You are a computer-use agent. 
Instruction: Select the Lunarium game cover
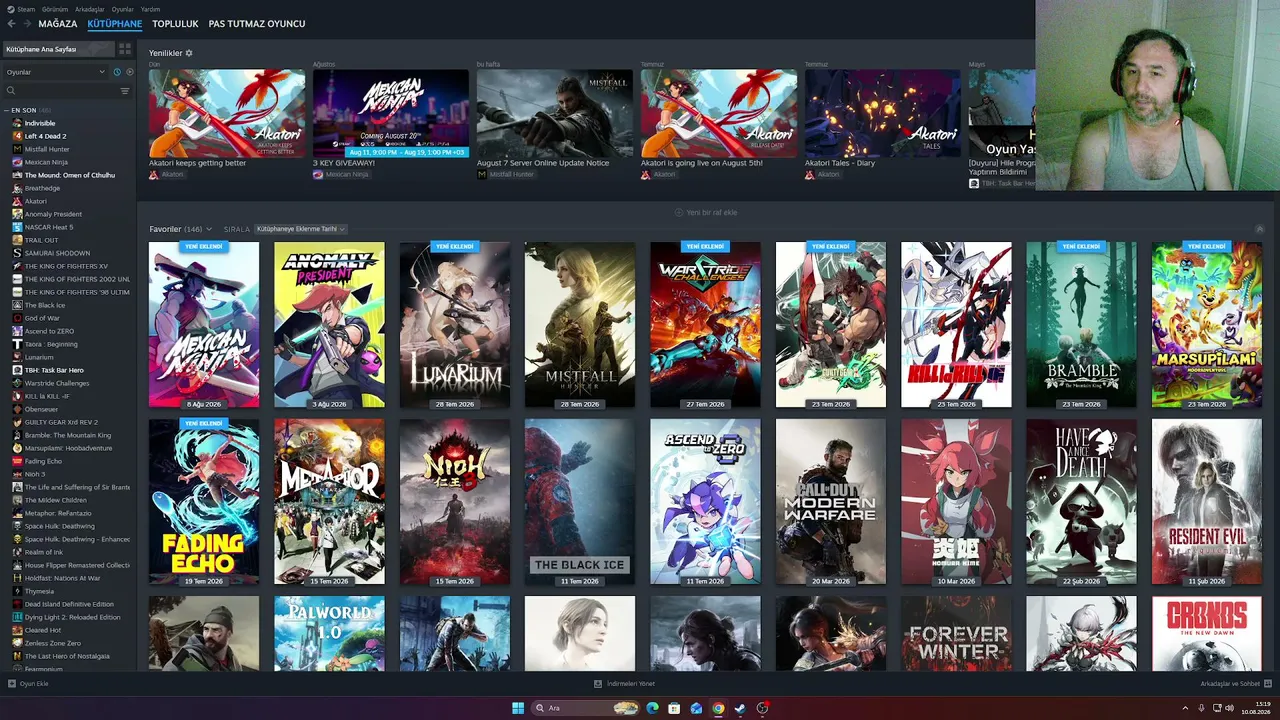point(455,325)
